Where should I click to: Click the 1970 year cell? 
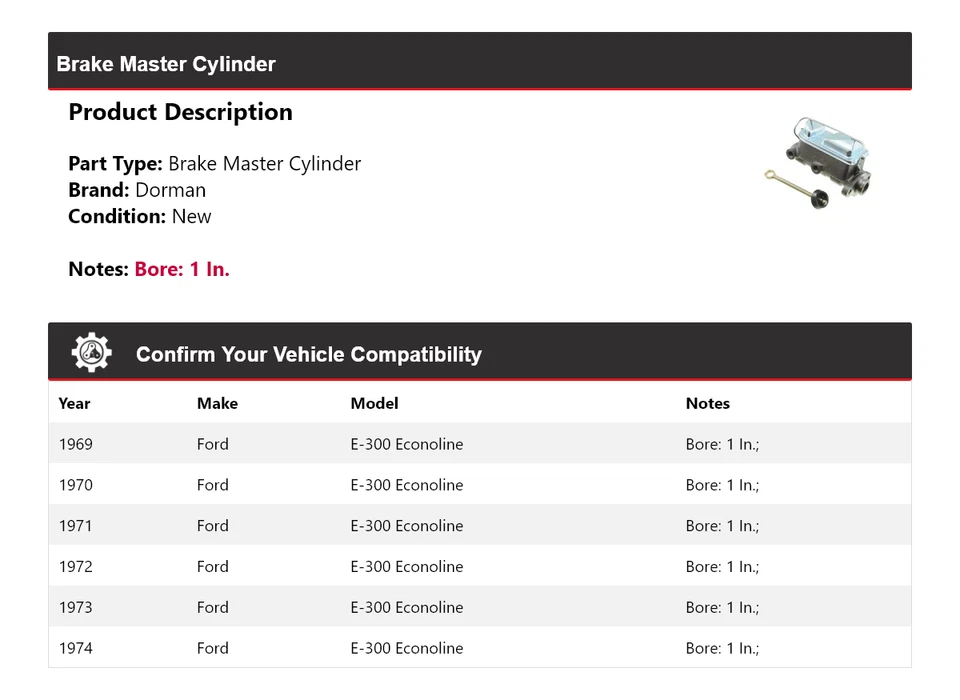(x=76, y=485)
